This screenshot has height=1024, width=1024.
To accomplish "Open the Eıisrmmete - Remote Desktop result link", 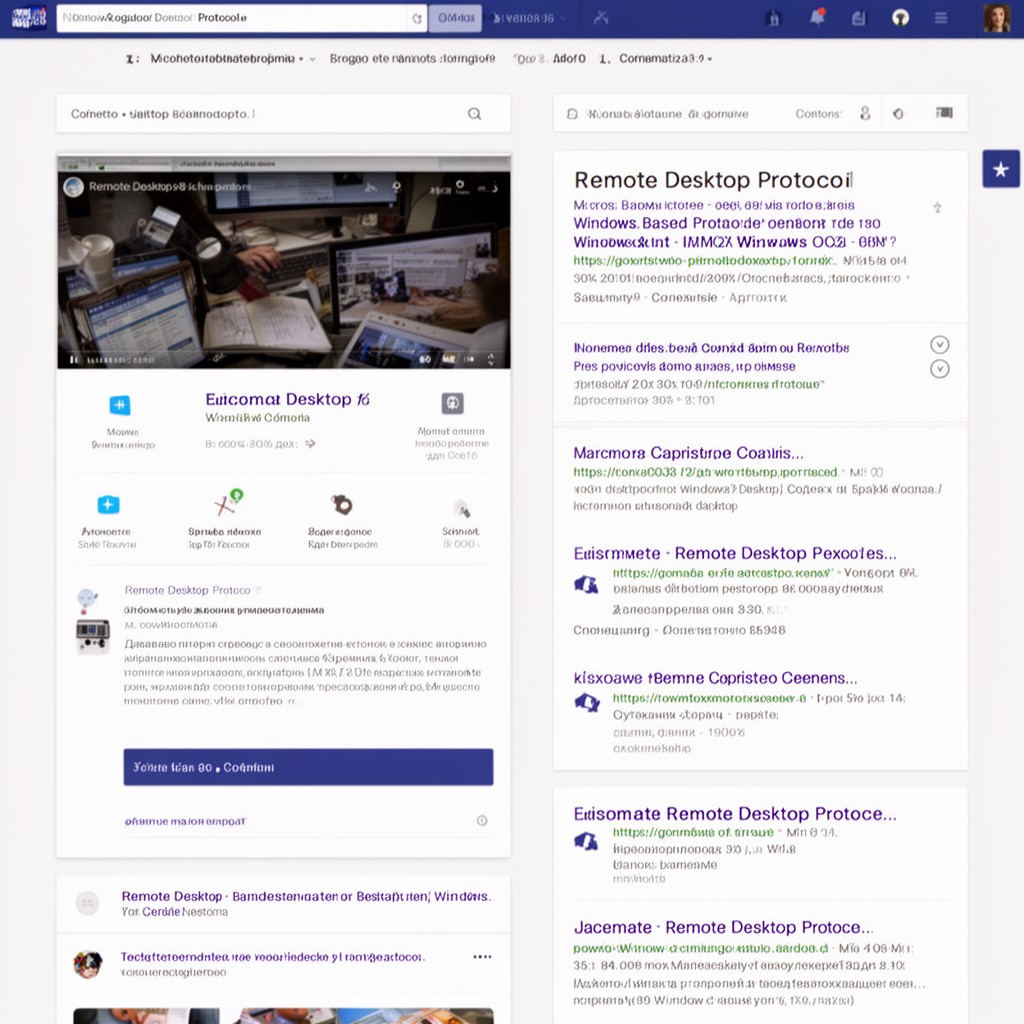I will coord(735,553).
